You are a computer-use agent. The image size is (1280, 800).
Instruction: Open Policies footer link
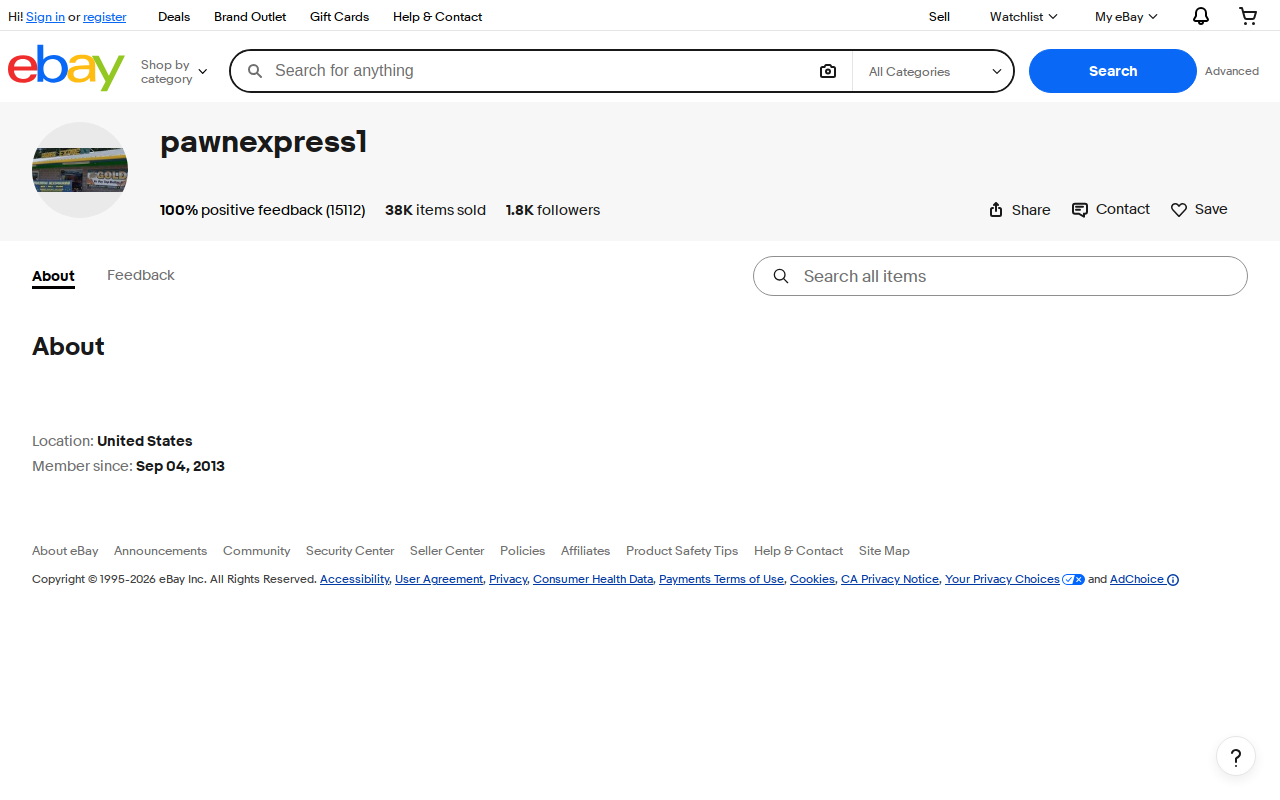pos(522,551)
